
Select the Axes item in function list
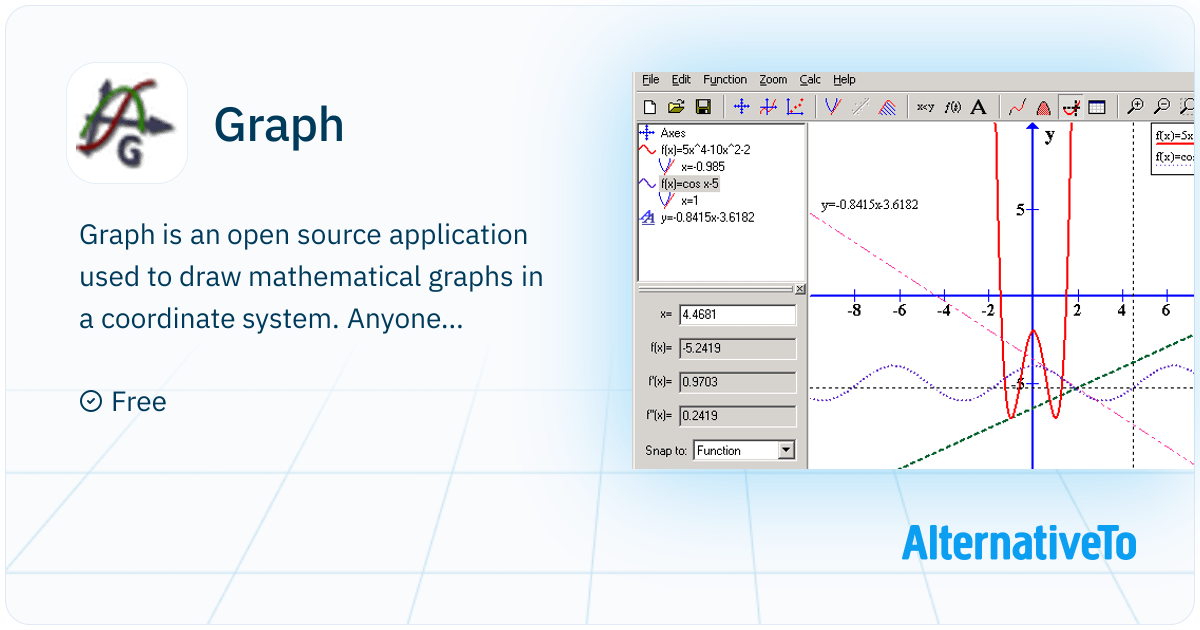point(673,132)
